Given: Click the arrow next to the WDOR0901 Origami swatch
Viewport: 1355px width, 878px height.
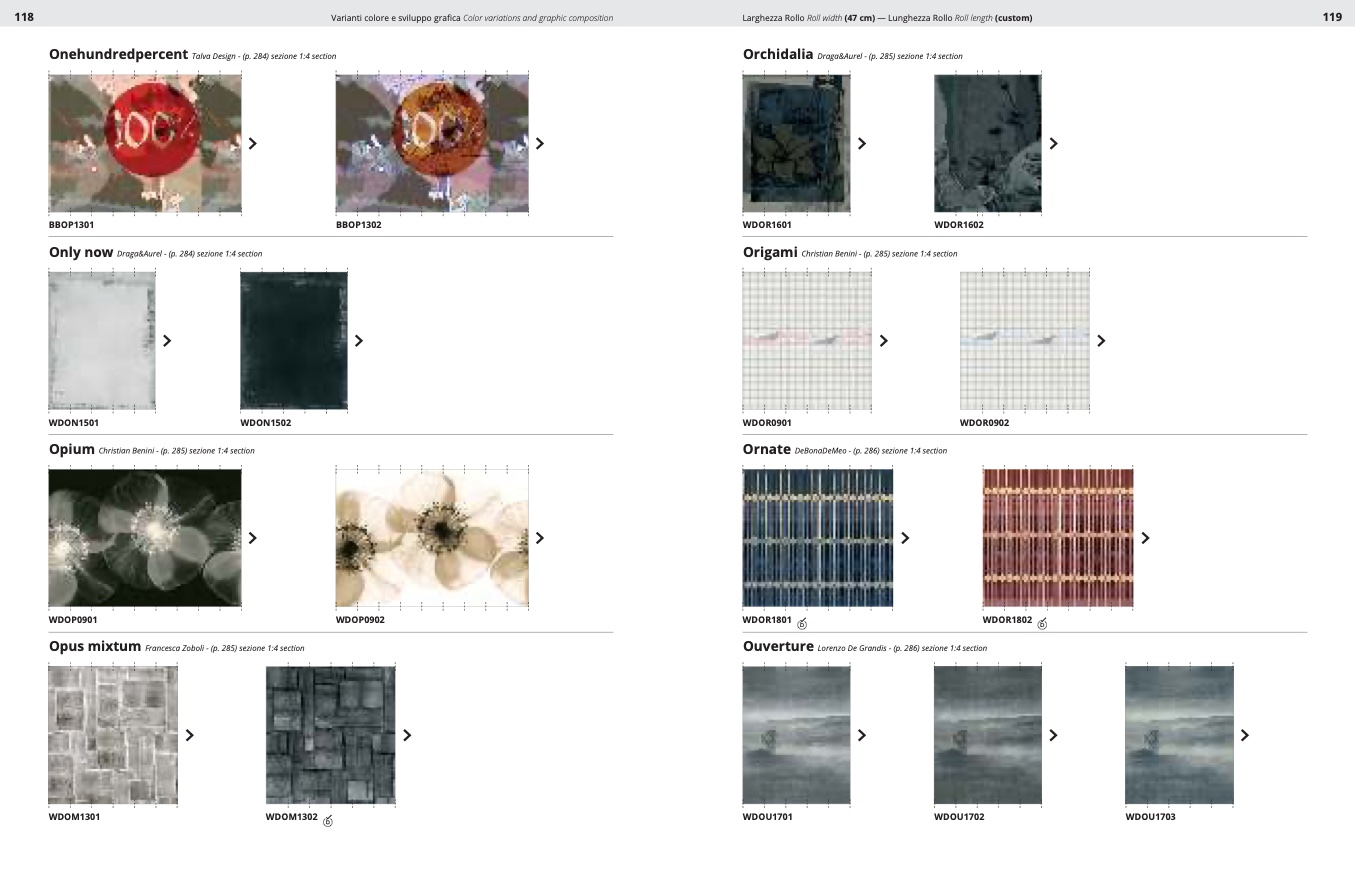Looking at the screenshot, I should (x=884, y=341).
